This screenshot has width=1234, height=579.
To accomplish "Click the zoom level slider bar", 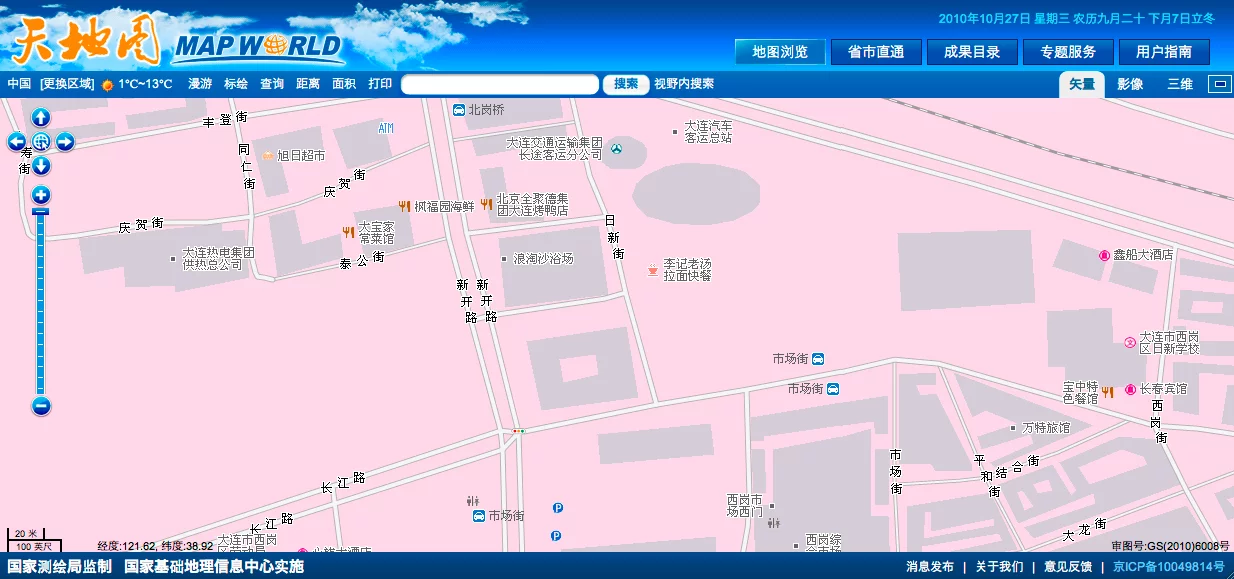I will pos(41,300).
